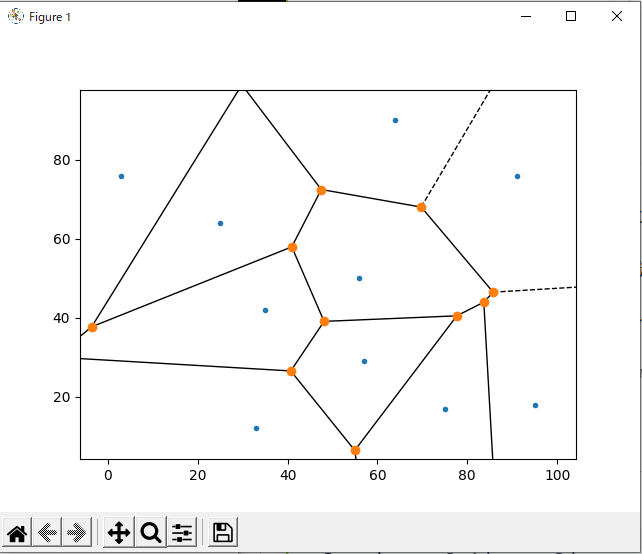Click the x-axis label 40
Image resolution: width=642 pixels, height=554 pixels.
click(288, 475)
